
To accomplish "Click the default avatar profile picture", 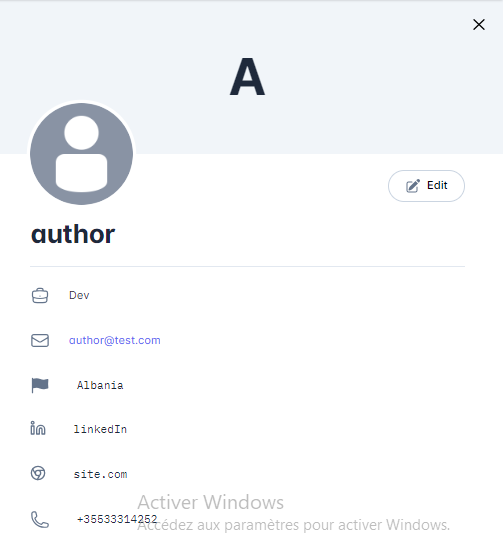I will click(x=81, y=154).
